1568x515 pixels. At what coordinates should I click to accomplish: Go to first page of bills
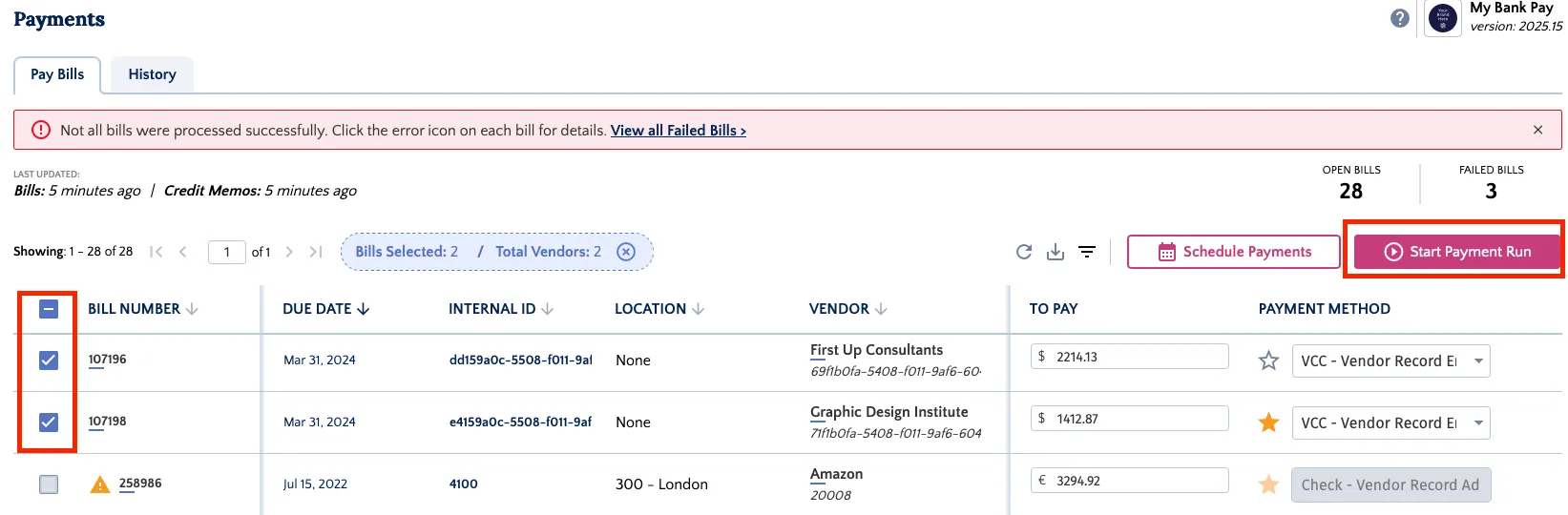157,252
